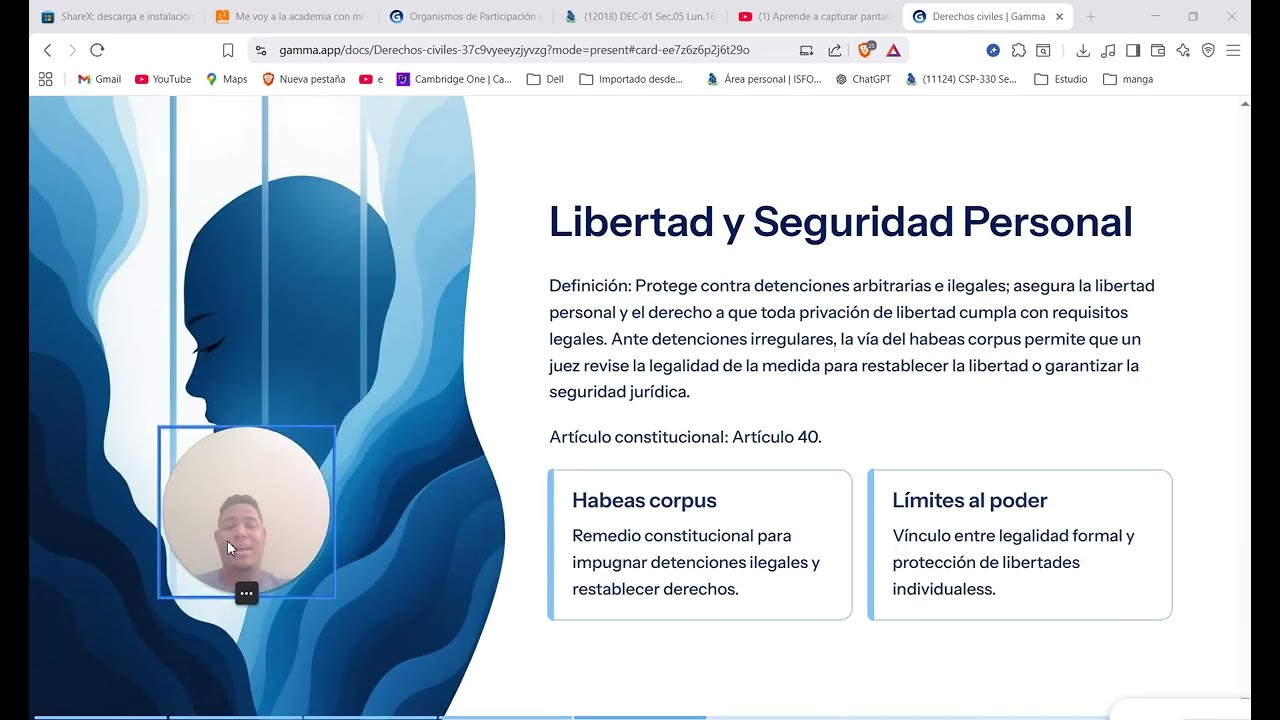Open the browser main hamburger menu

[1233, 50]
